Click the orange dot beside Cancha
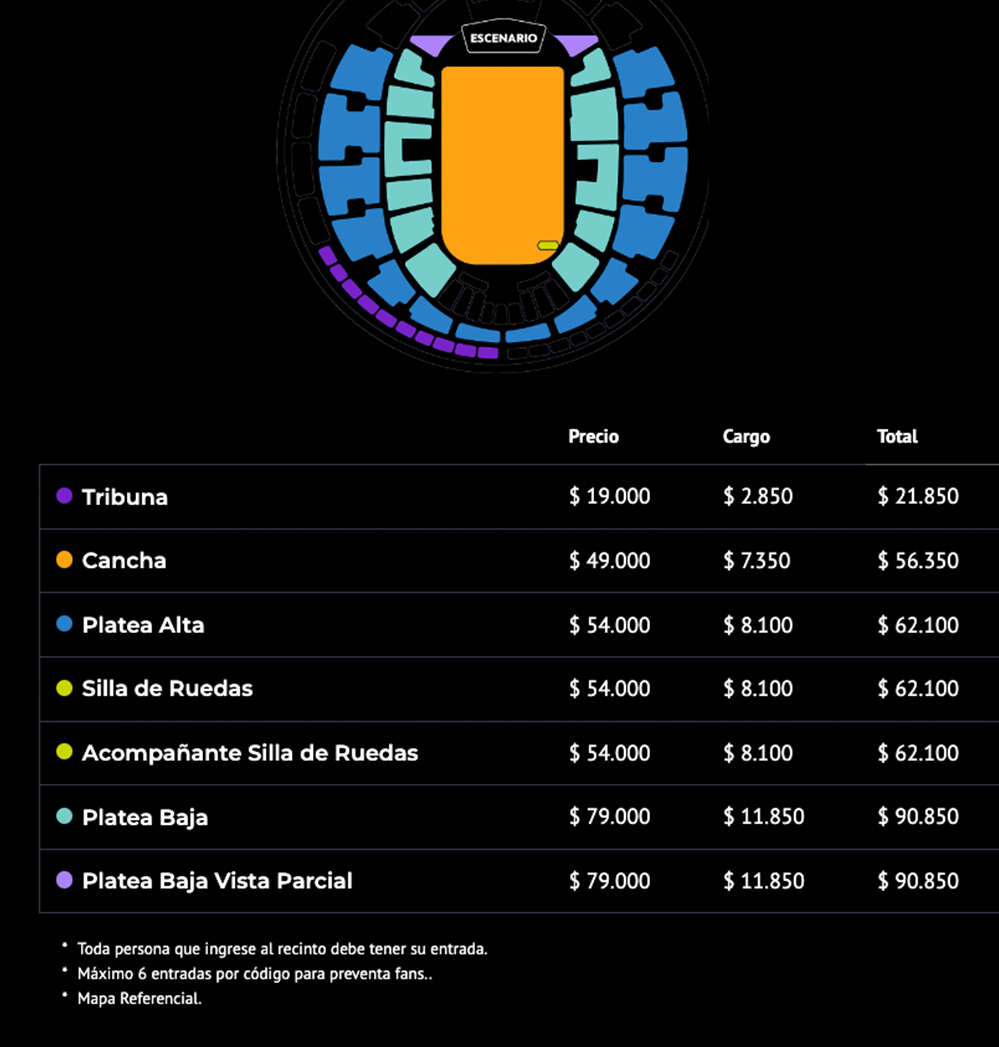The height and width of the screenshot is (1047, 999). click(65, 560)
